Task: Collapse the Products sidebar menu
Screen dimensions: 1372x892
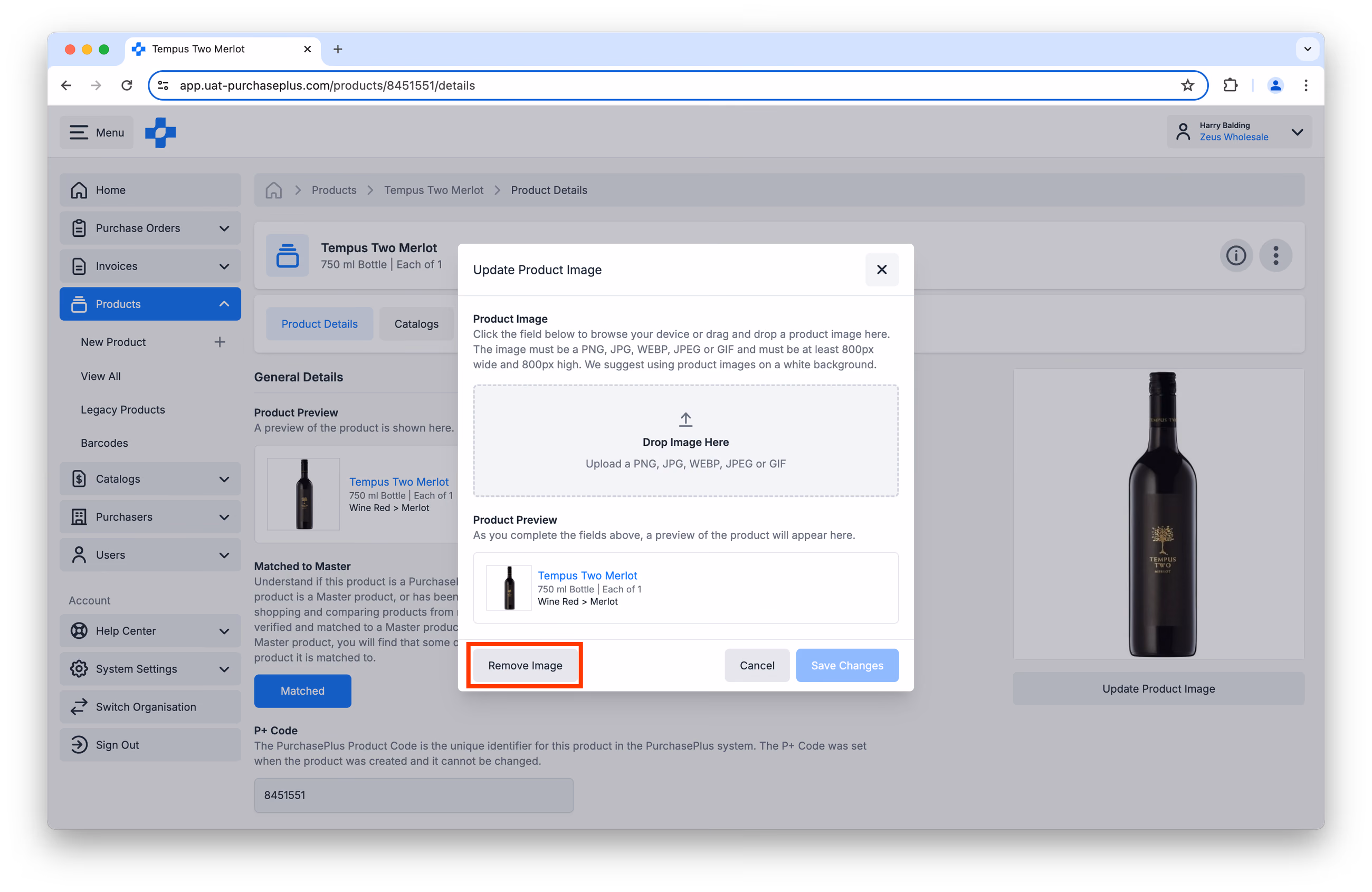Action: tap(150, 304)
